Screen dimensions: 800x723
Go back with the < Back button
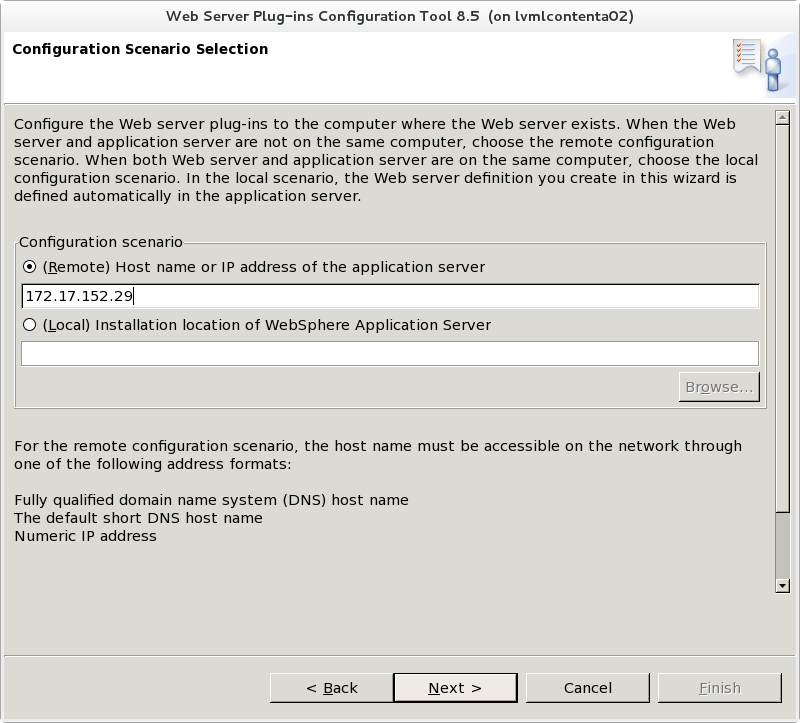[332, 688]
